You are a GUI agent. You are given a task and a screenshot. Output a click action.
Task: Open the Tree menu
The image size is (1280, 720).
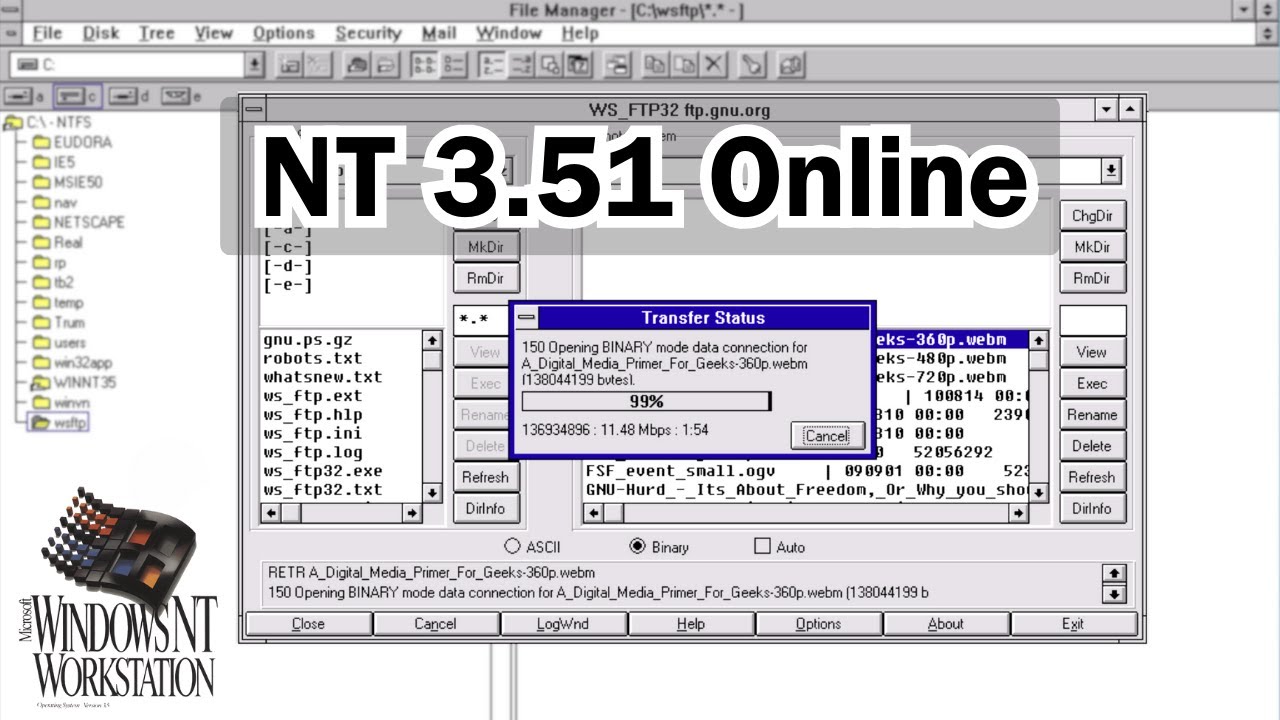pyautogui.click(x=156, y=33)
